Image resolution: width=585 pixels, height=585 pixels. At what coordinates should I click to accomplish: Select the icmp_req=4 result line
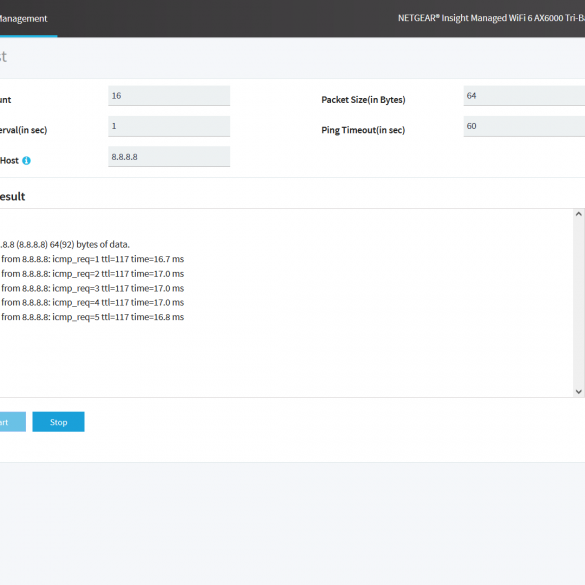click(x=92, y=303)
